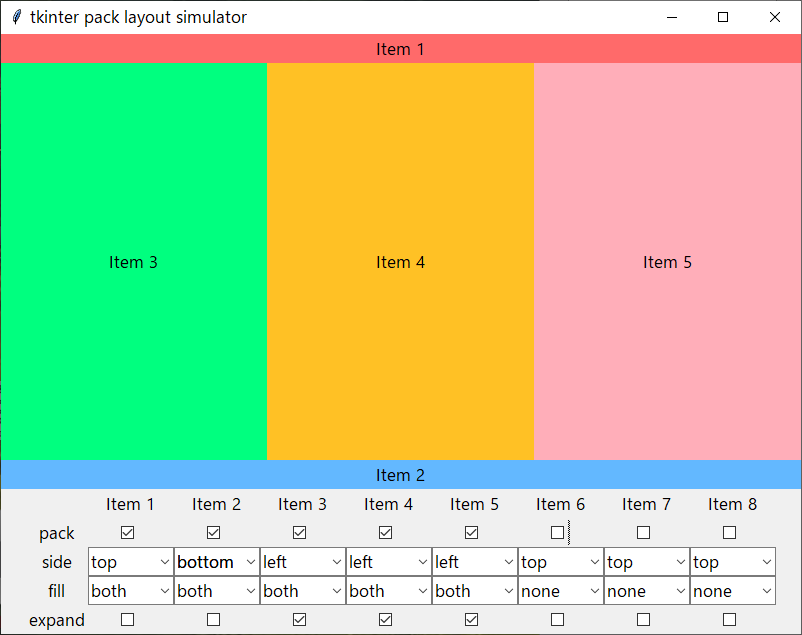Uncheck the pack checkbox for Item 1

(127, 533)
